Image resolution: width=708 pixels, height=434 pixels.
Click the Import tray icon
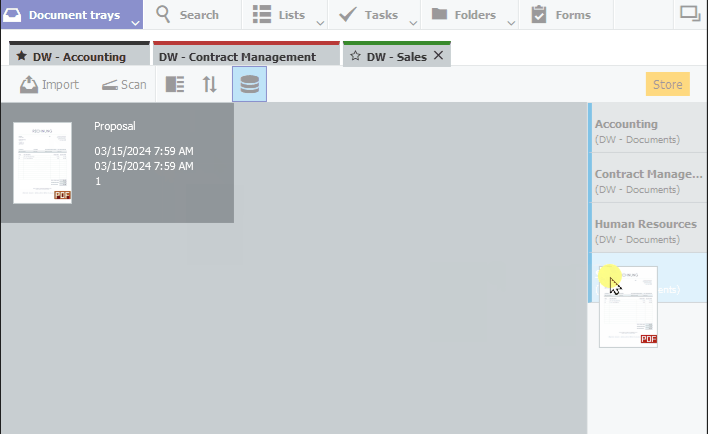[x=29, y=85]
